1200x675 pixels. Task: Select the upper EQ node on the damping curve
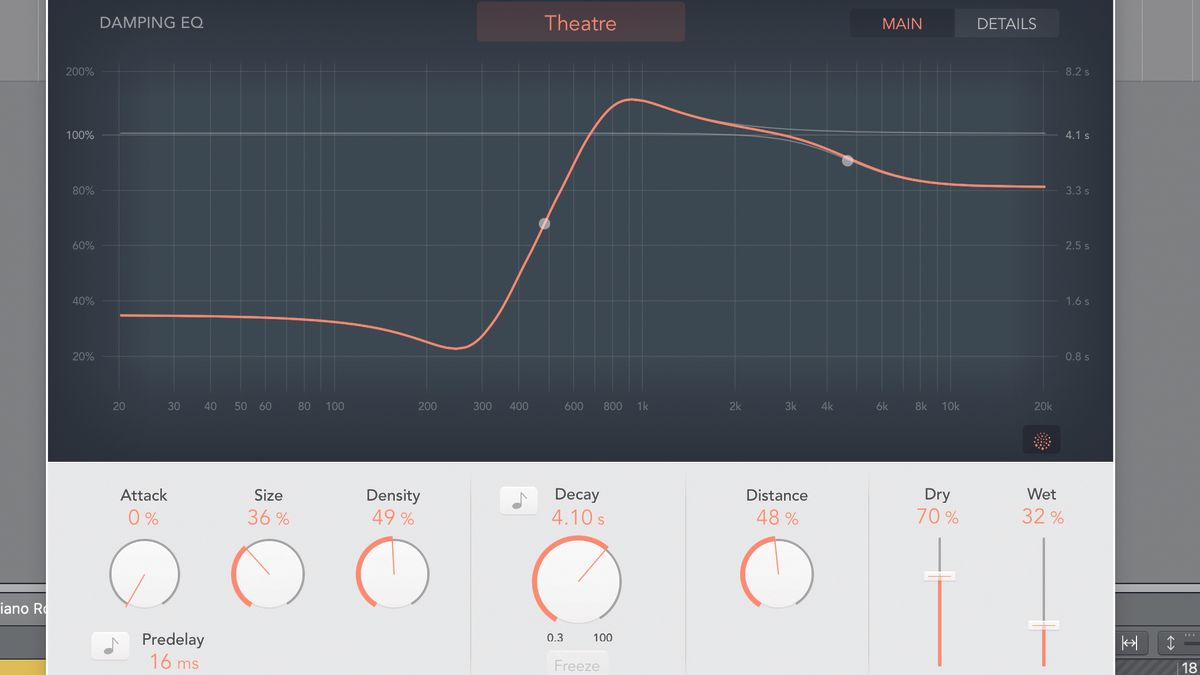(x=846, y=160)
